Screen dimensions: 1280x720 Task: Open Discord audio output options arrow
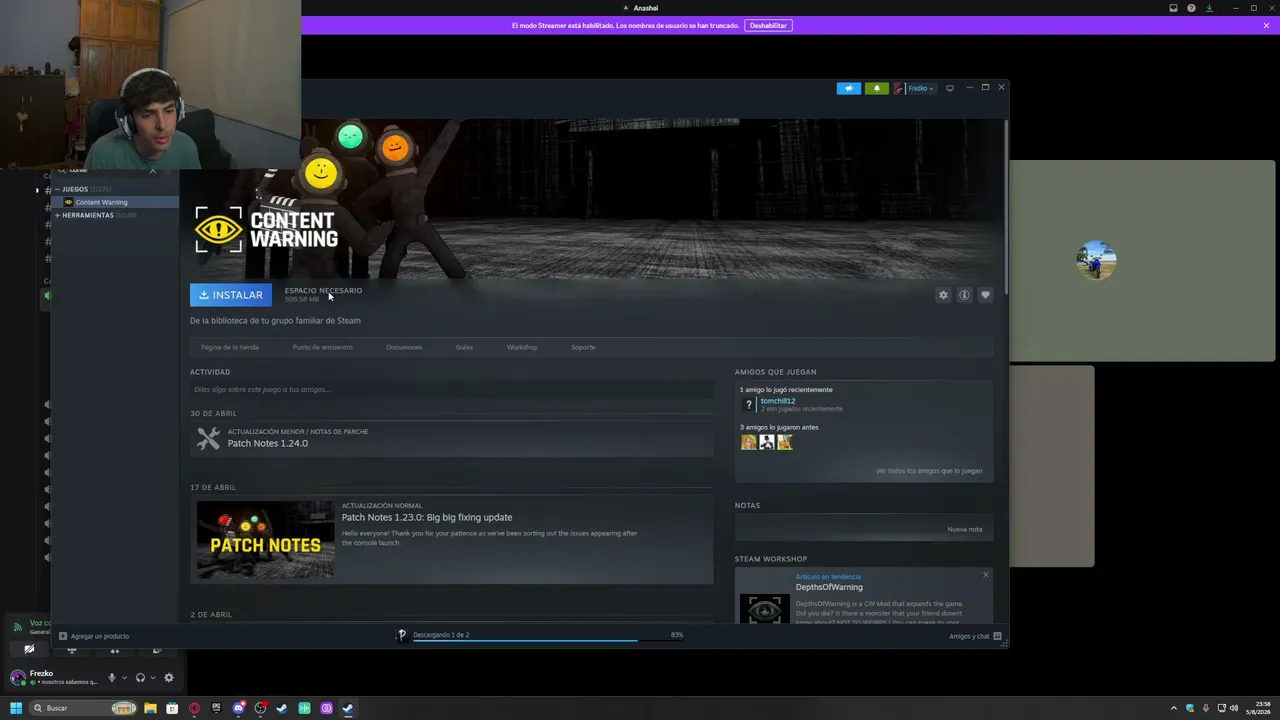152,678
